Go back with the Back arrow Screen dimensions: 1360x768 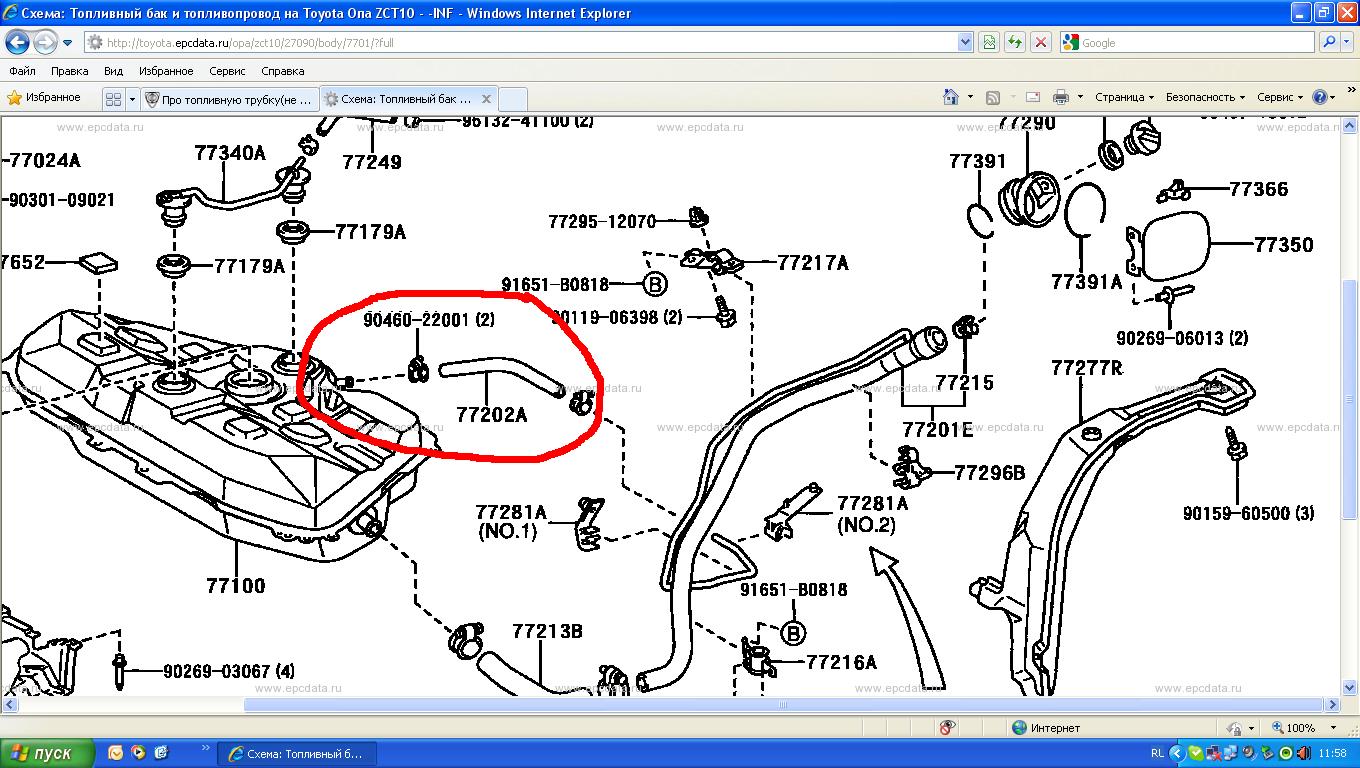click(17, 42)
